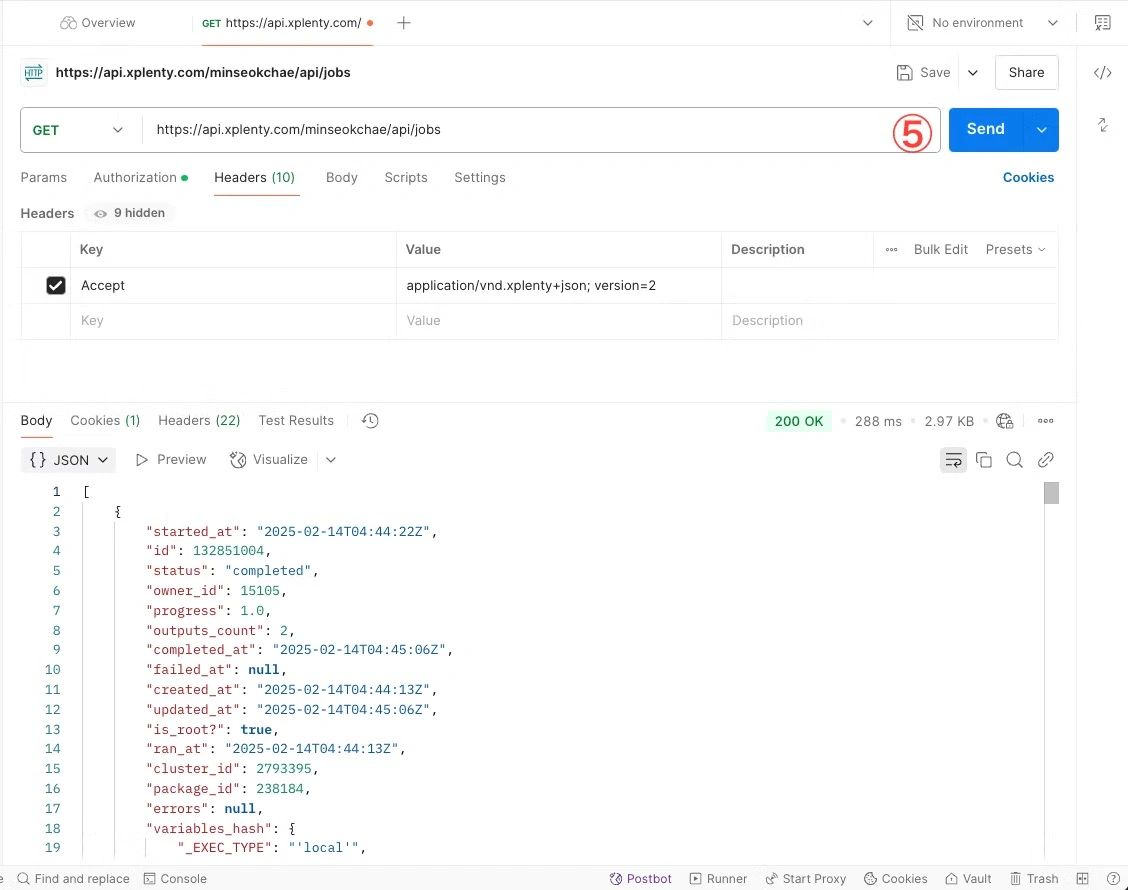Screen dimensions: 1128x890
Task: Click the response body scrollbar thumb
Action: pyautogui.click(x=1051, y=494)
